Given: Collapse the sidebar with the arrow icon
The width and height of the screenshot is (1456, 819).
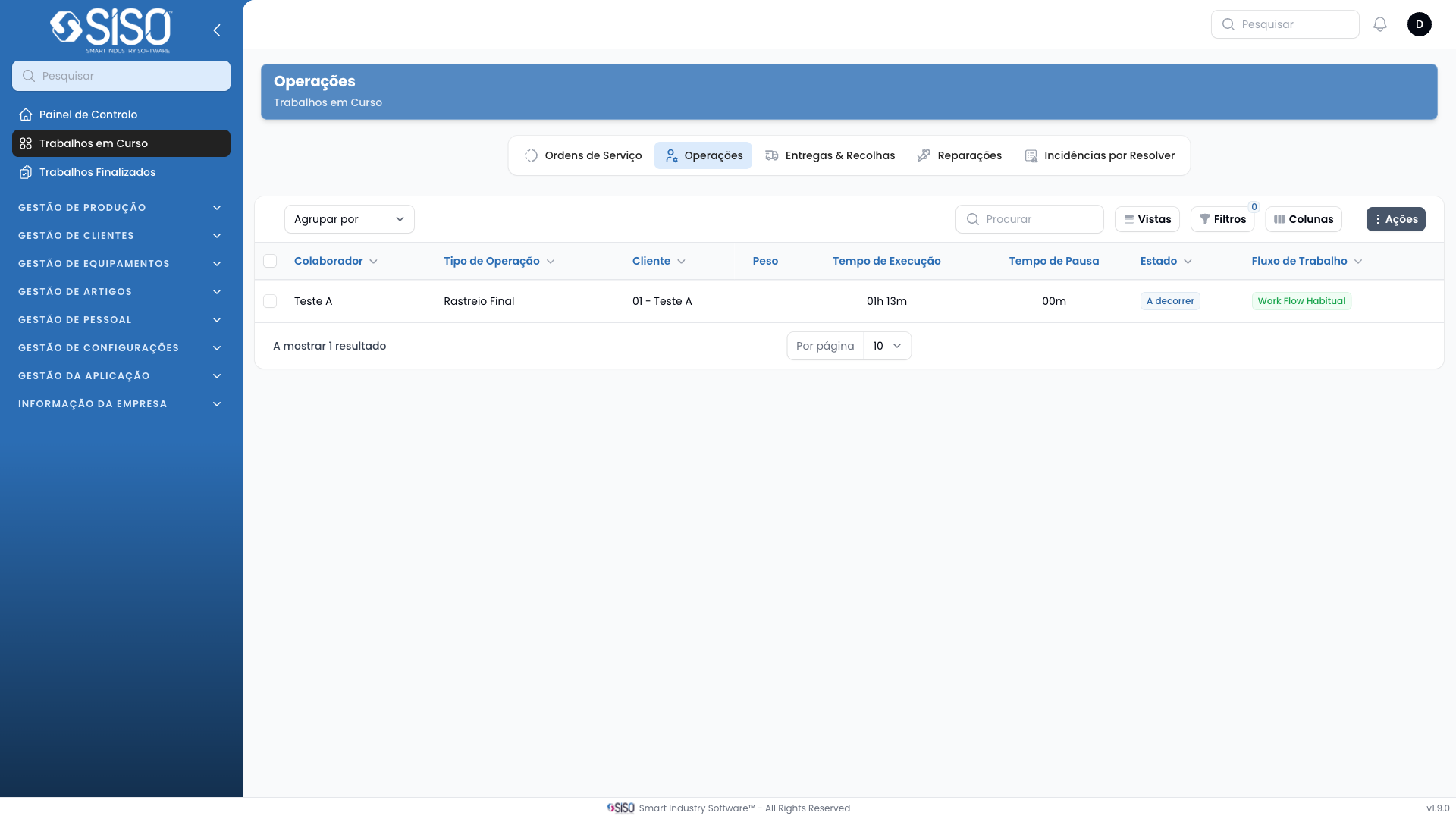Looking at the screenshot, I should coord(217,30).
